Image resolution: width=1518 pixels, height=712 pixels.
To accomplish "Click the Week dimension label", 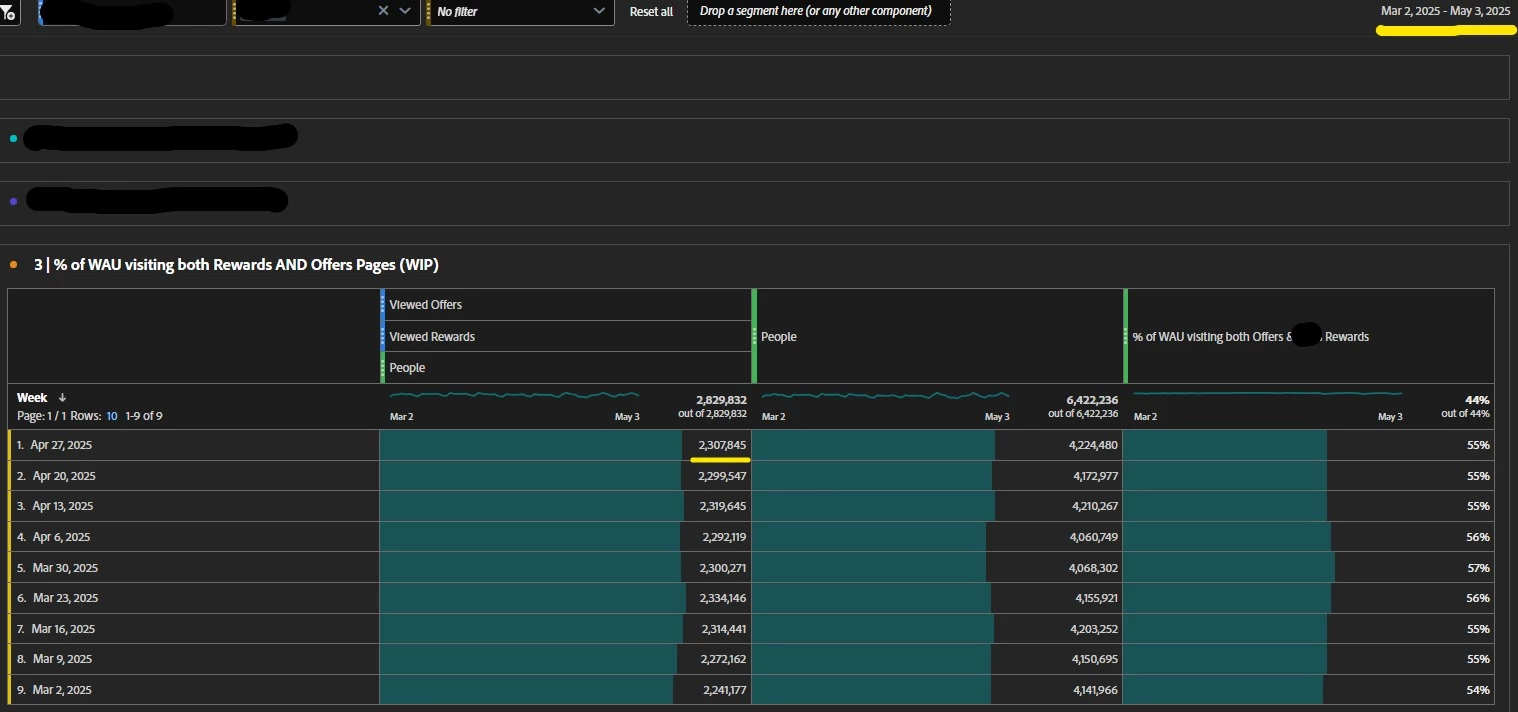I will click(32, 398).
